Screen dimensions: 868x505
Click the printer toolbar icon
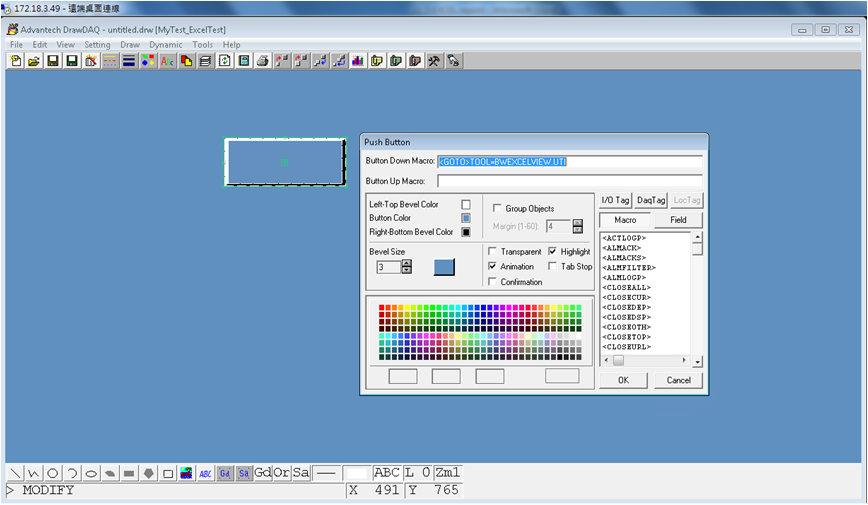pyautogui.click(x=262, y=61)
